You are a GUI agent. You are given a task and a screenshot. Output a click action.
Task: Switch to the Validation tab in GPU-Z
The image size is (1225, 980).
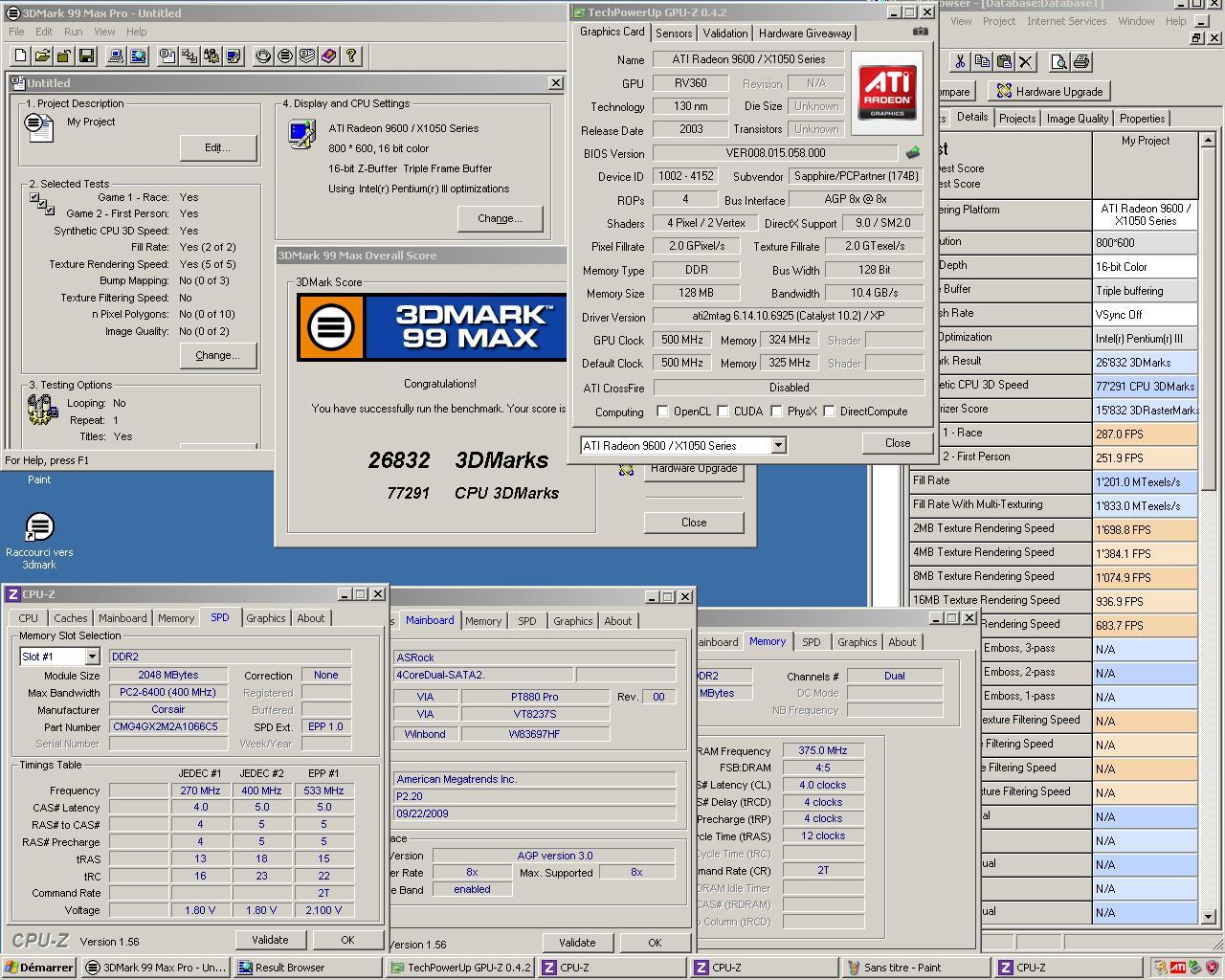(x=724, y=33)
